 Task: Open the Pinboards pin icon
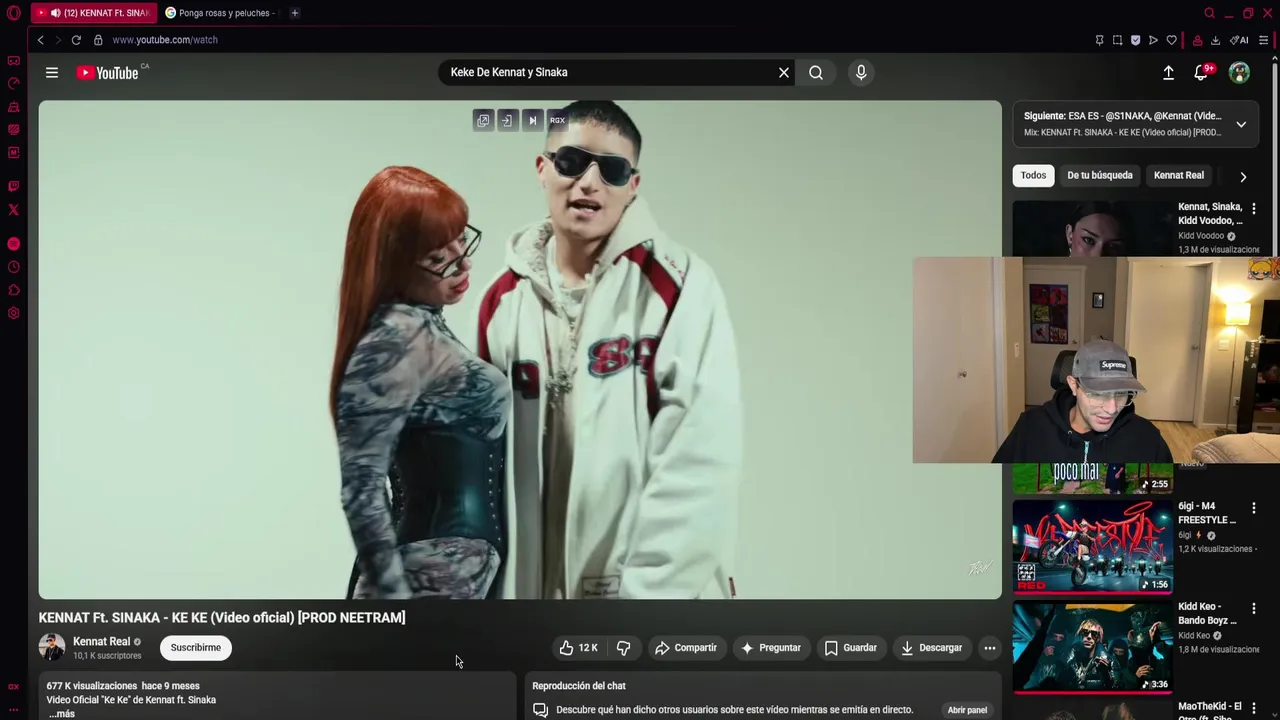(1099, 40)
